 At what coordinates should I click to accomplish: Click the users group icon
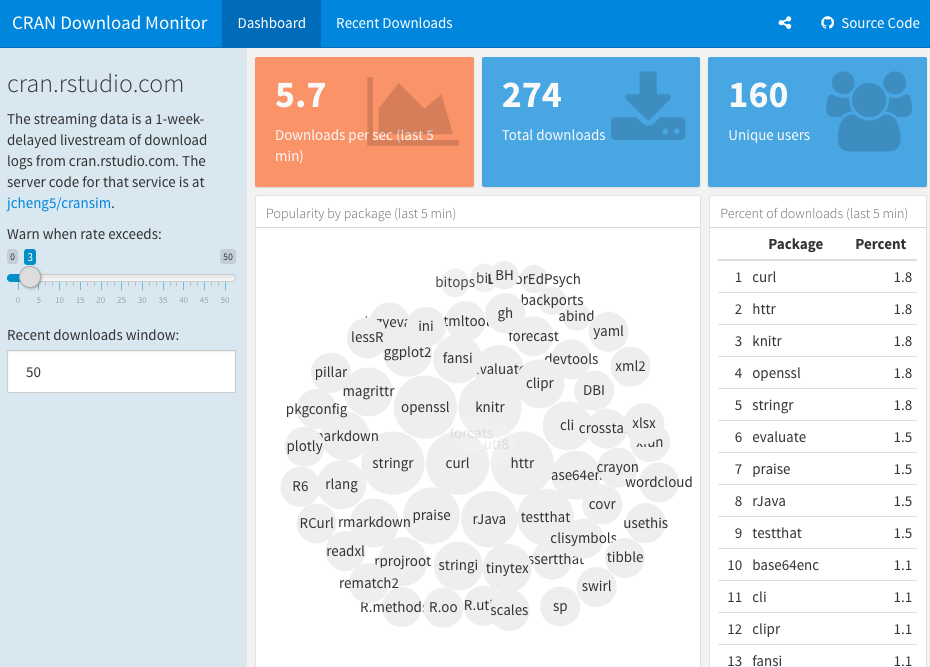coord(868,109)
